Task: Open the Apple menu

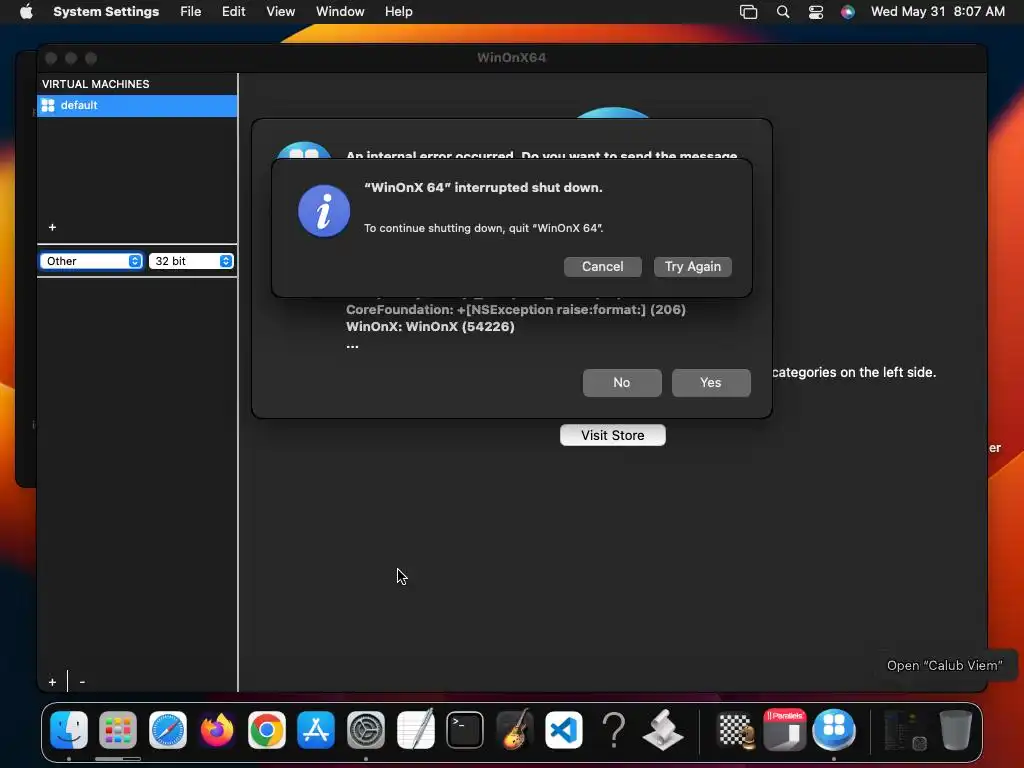Action: (26, 12)
